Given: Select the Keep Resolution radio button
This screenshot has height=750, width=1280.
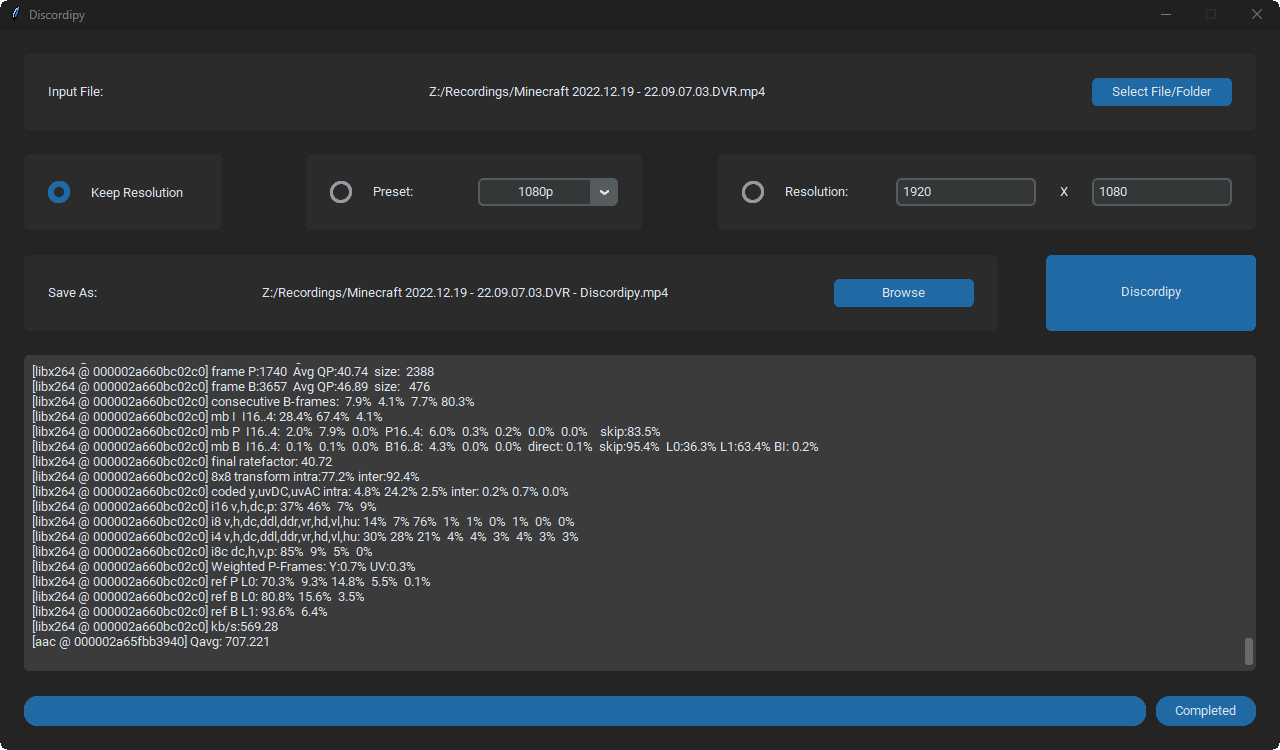Looking at the screenshot, I should [59, 192].
